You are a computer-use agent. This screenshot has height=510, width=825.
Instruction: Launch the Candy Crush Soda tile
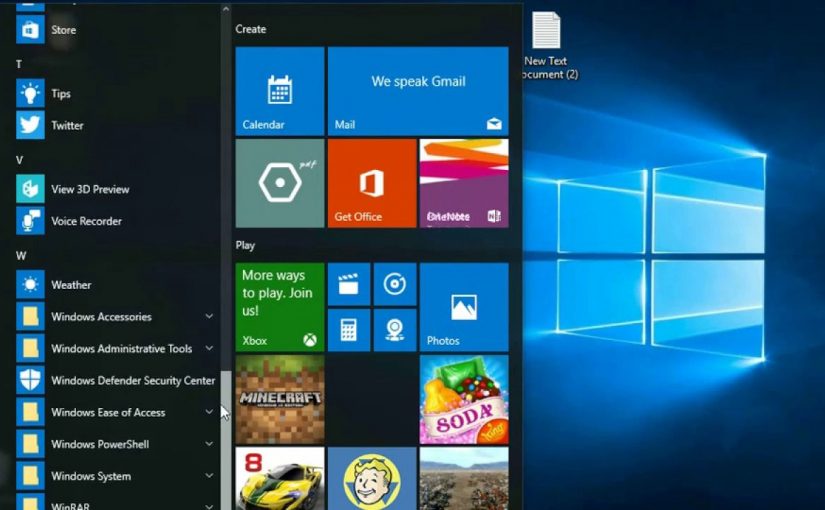pyautogui.click(x=464, y=399)
